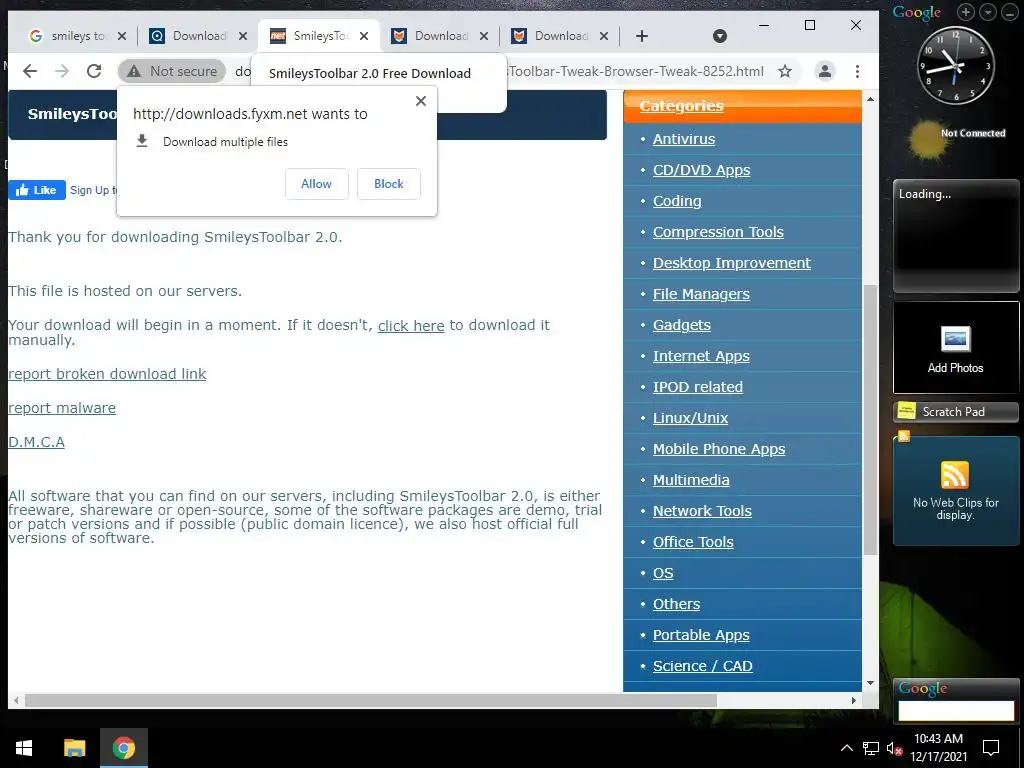Open File Explorer from the taskbar
This screenshot has height=768, width=1024.
coord(74,748)
